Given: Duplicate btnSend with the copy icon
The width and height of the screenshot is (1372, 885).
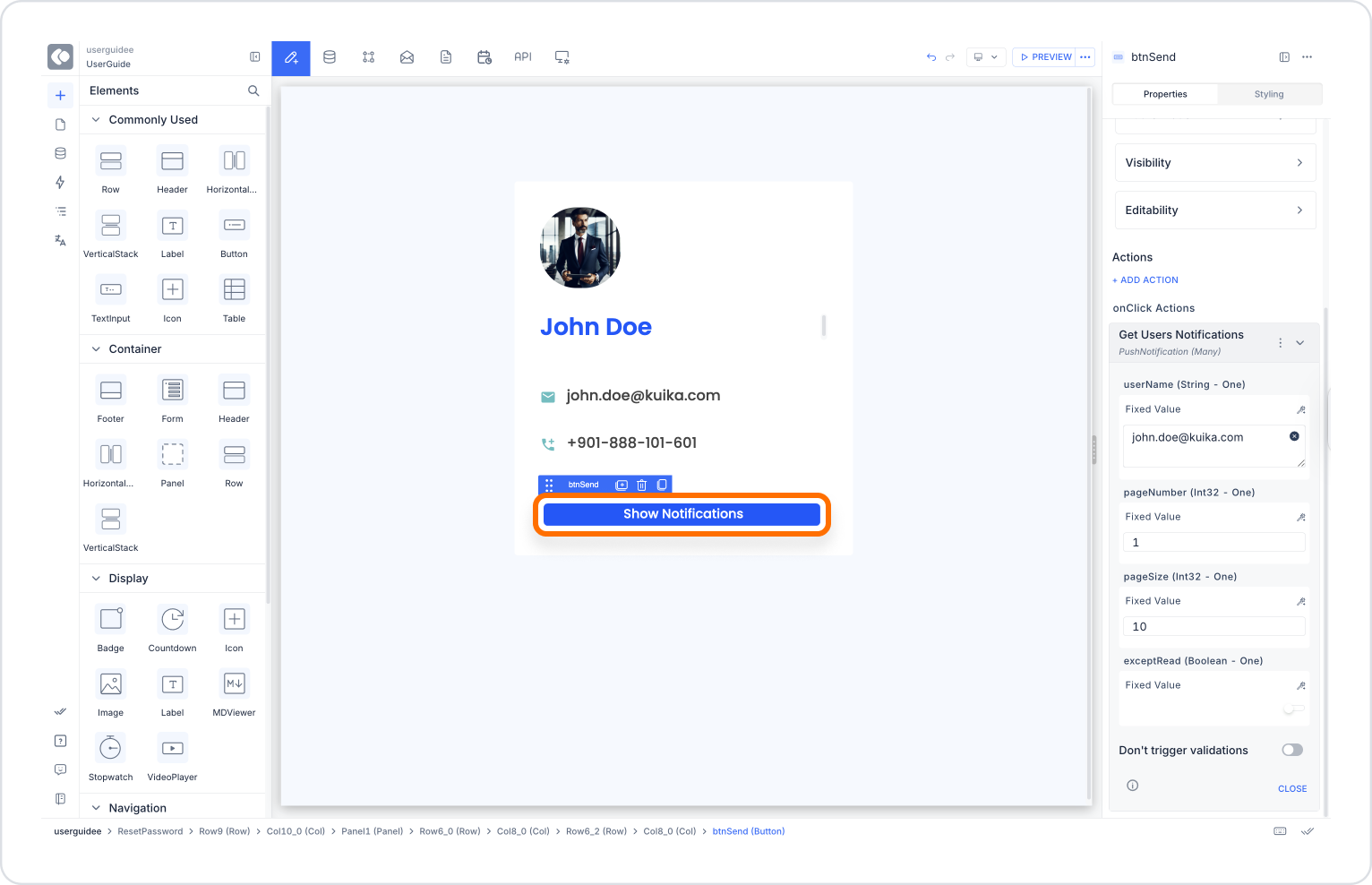Looking at the screenshot, I should (x=662, y=485).
